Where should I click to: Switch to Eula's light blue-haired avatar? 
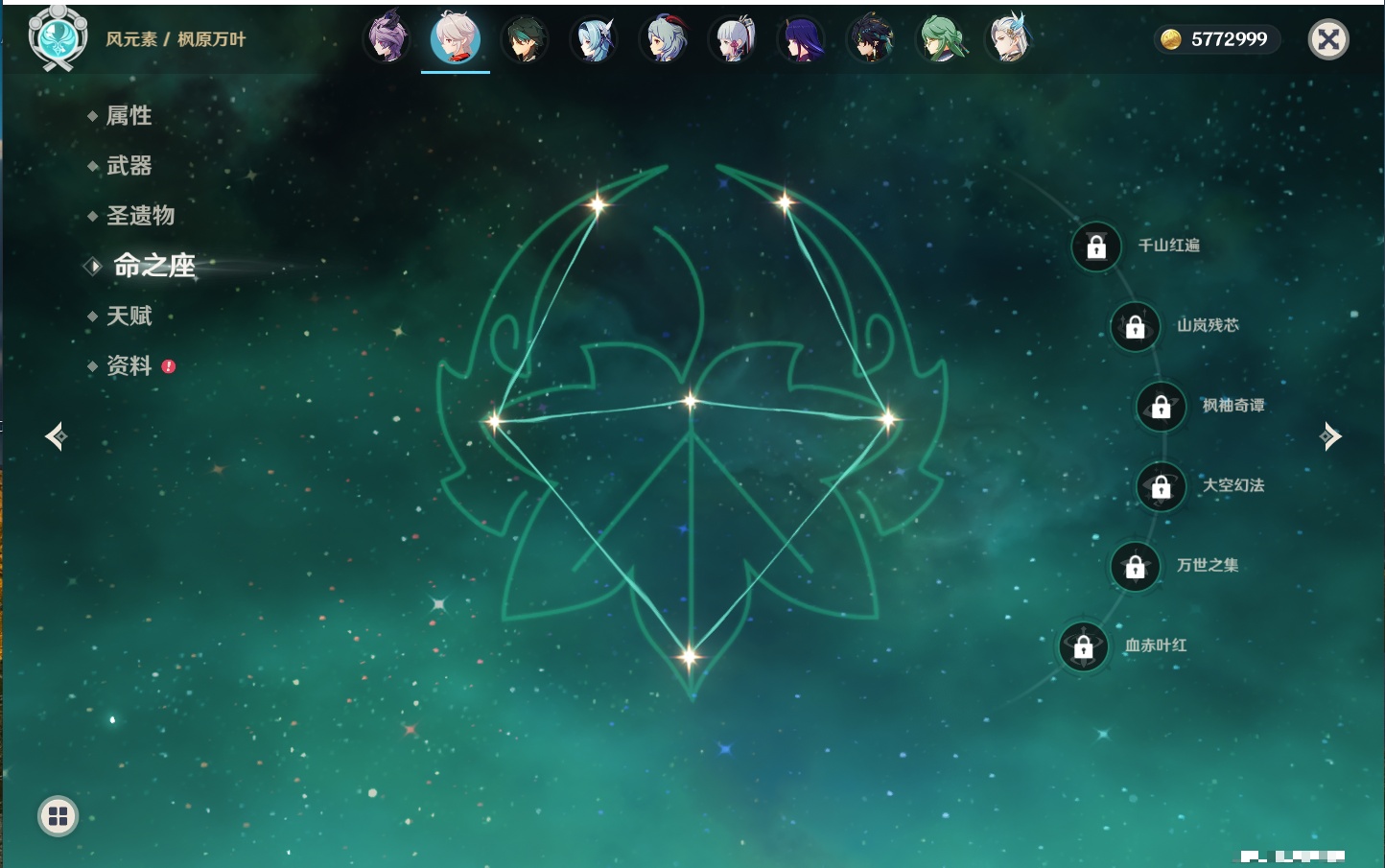click(x=594, y=39)
